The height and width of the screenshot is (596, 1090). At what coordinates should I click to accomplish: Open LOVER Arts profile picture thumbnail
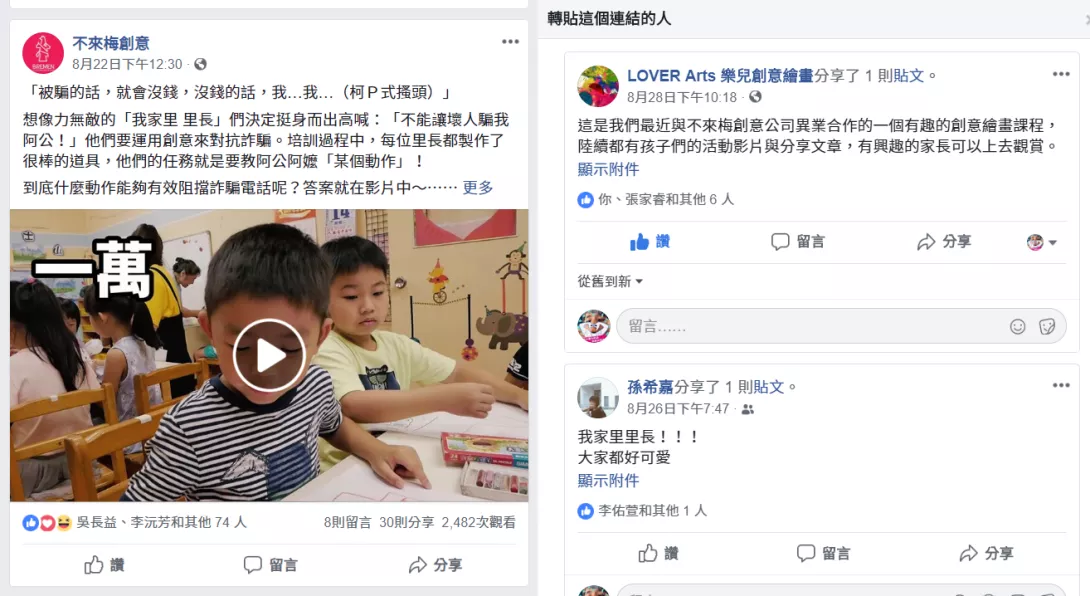(x=597, y=86)
